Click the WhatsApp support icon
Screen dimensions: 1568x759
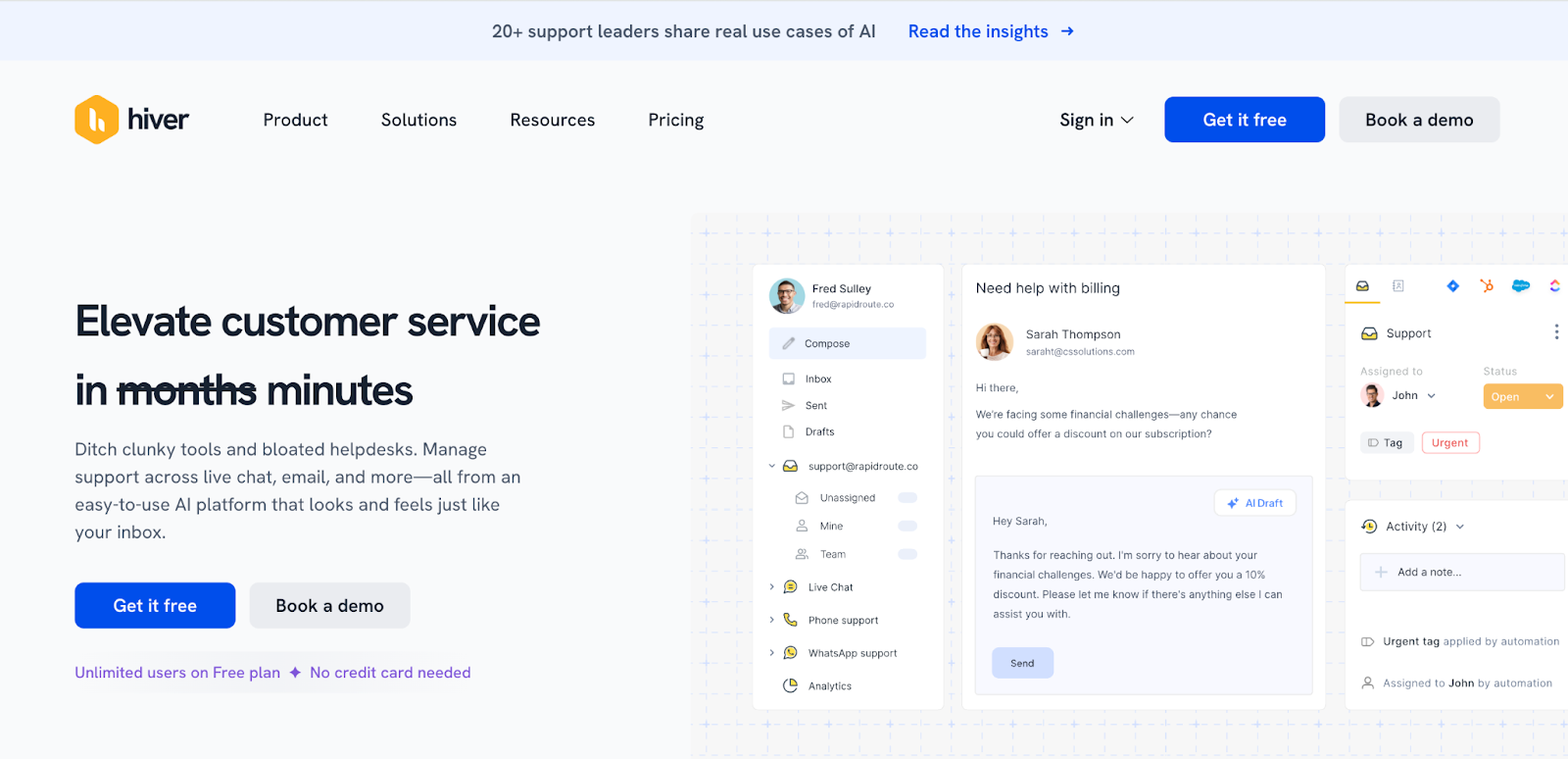pyautogui.click(x=790, y=653)
